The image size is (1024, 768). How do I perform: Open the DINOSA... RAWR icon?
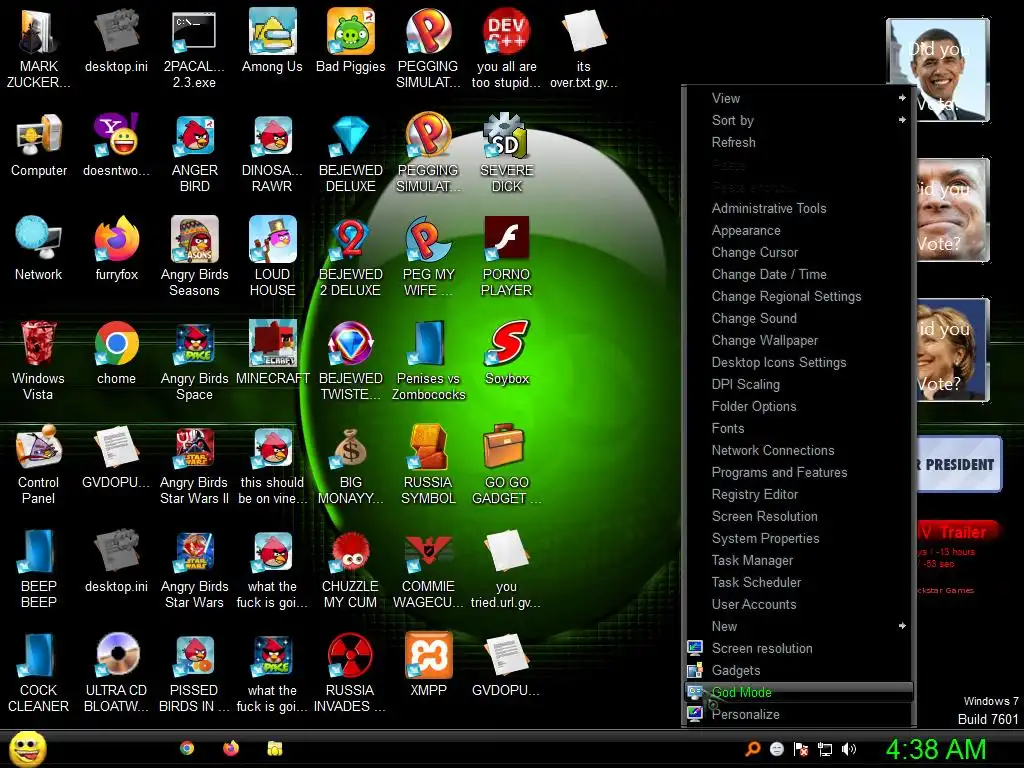pyautogui.click(x=272, y=152)
